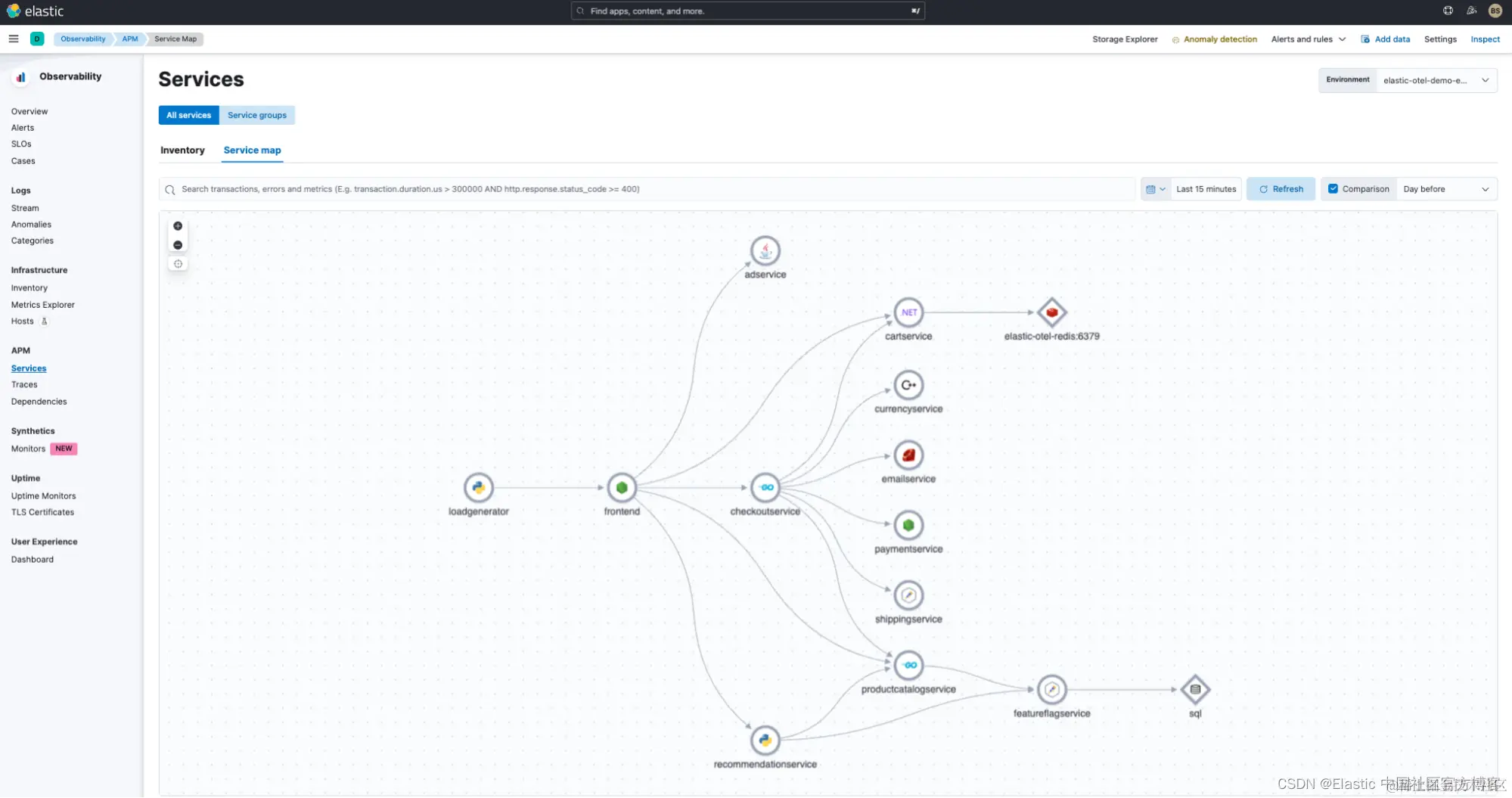Screen dimensions: 1512x798
Task: Click the APM breadcrumb
Action: [x=130, y=39]
